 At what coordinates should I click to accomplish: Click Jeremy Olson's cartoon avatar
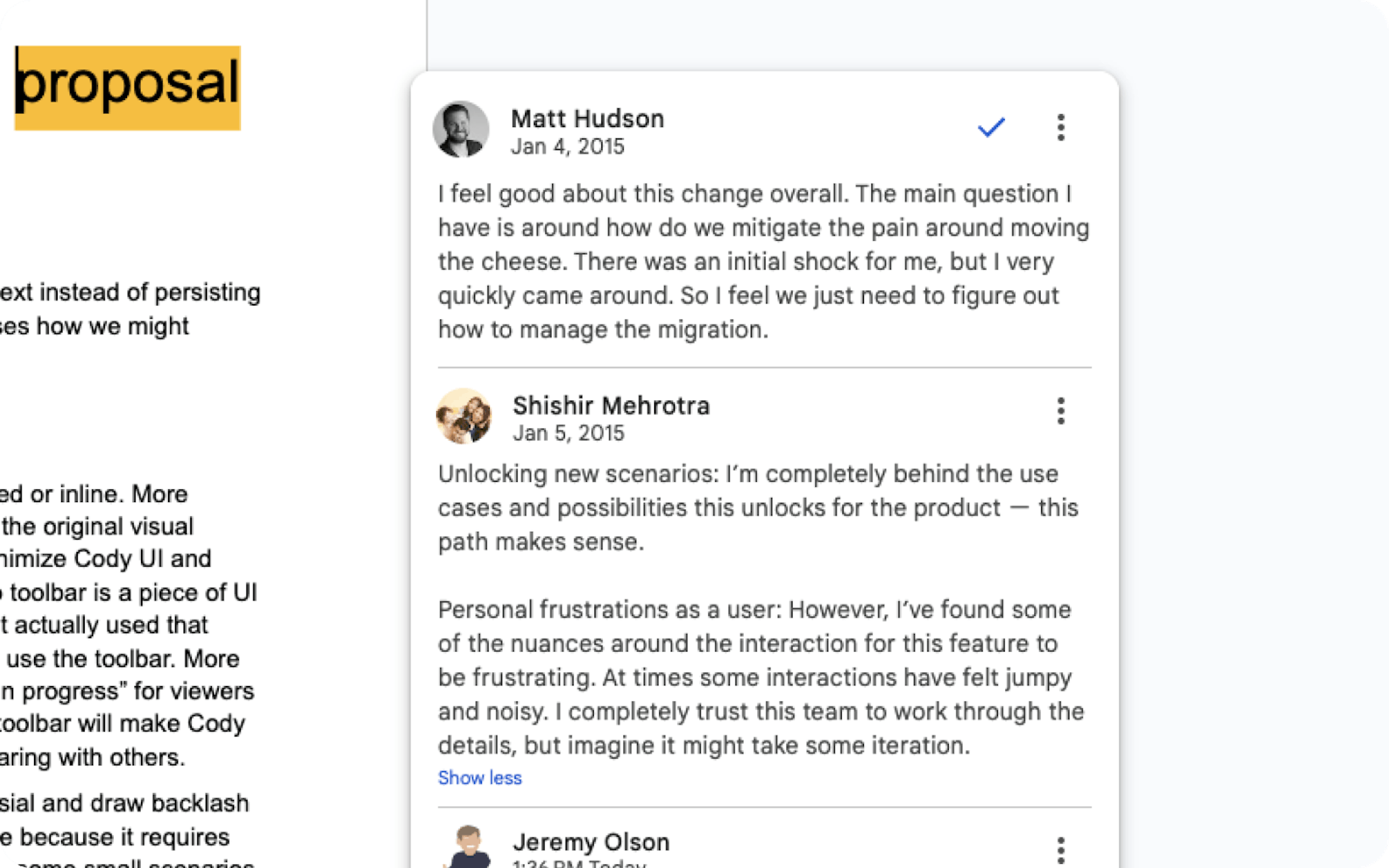point(468,847)
